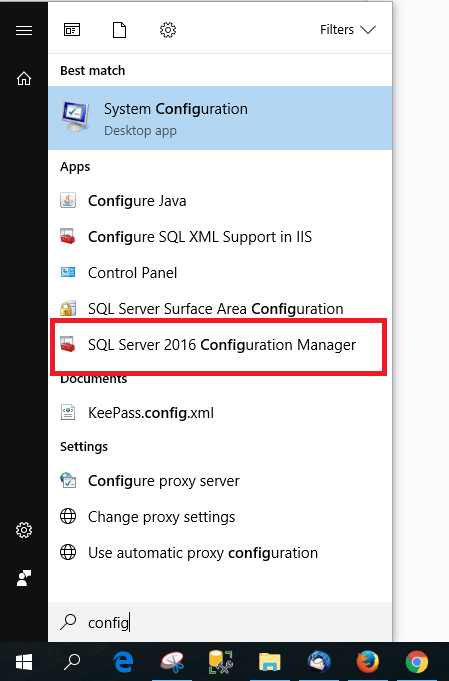This screenshot has height=681, width=449.
Task: Launch System Configuration best match
Action: point(220,118)
